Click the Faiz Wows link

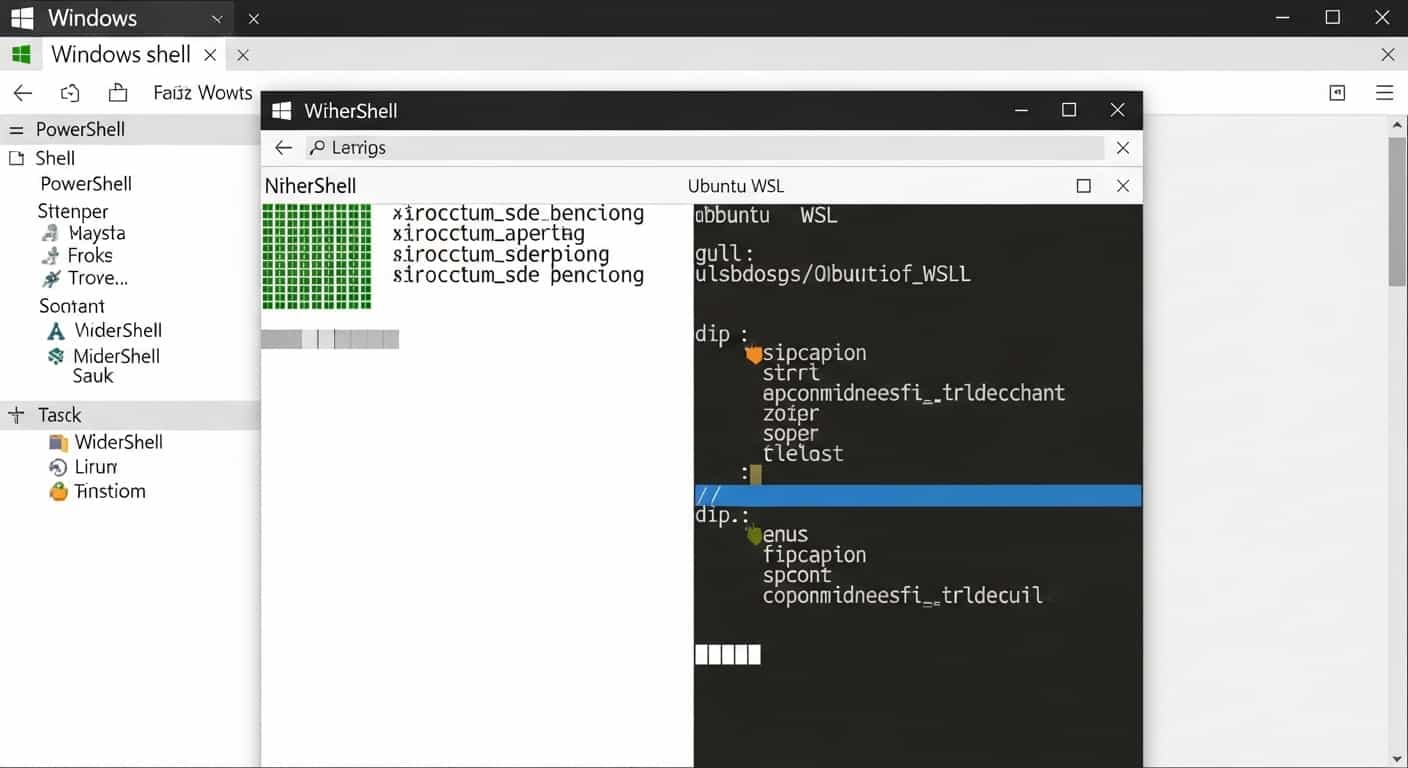[201, 92]
